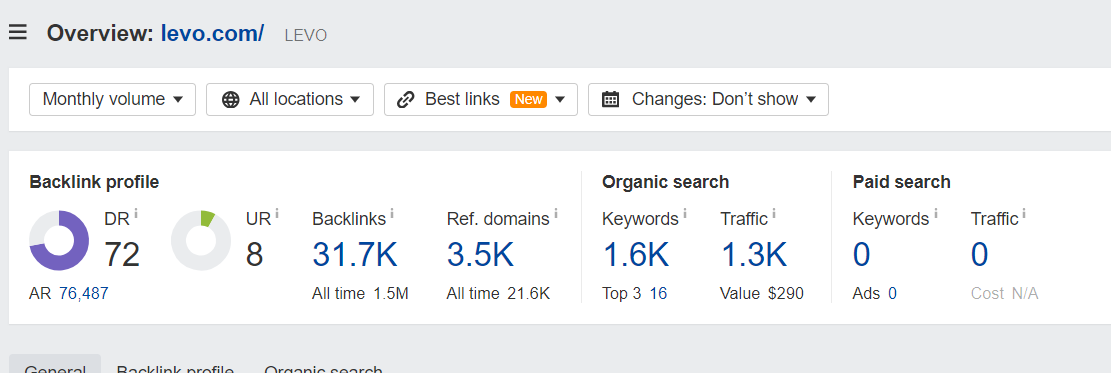Image resolution: width=1111 pixels, height=373 pixels.
Task: Open the 3.5K referring domains value
Action: click(480, 255)
